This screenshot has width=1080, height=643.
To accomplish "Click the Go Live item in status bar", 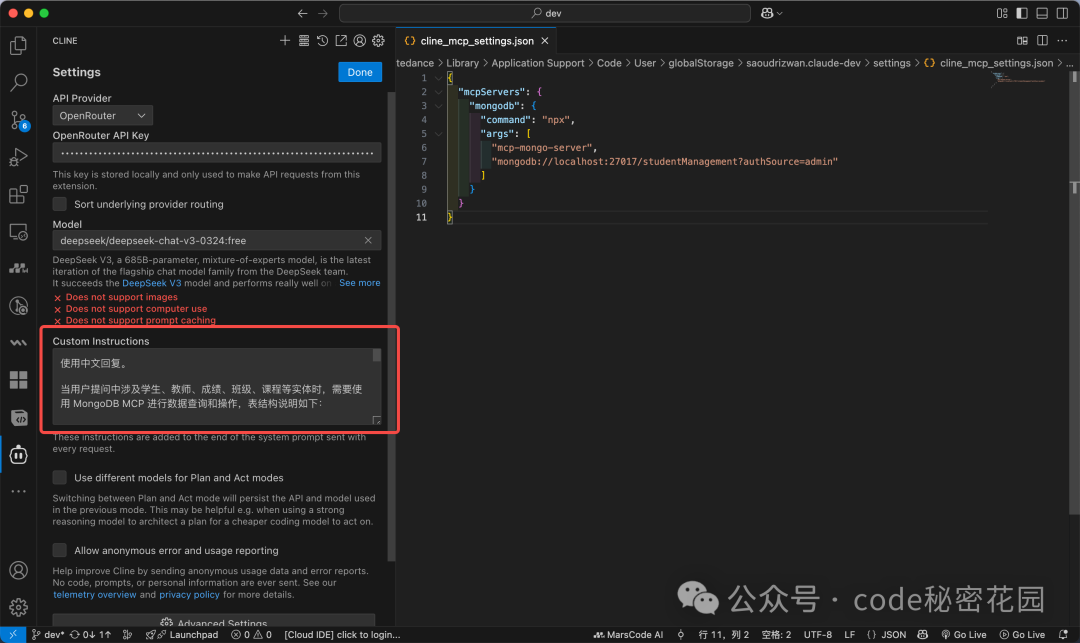I will pyautogui.click(x=963, y=634).
